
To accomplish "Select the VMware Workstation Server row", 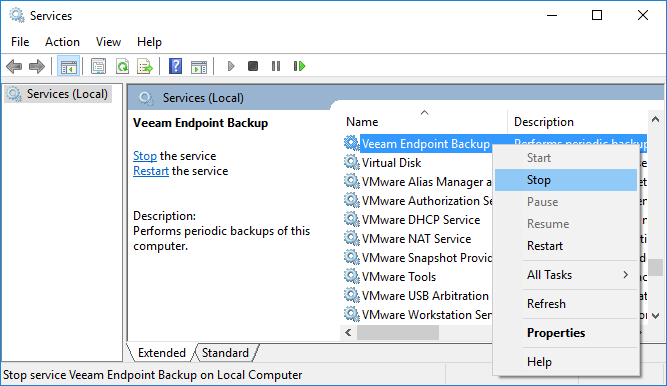I will [x=418, y=315].
